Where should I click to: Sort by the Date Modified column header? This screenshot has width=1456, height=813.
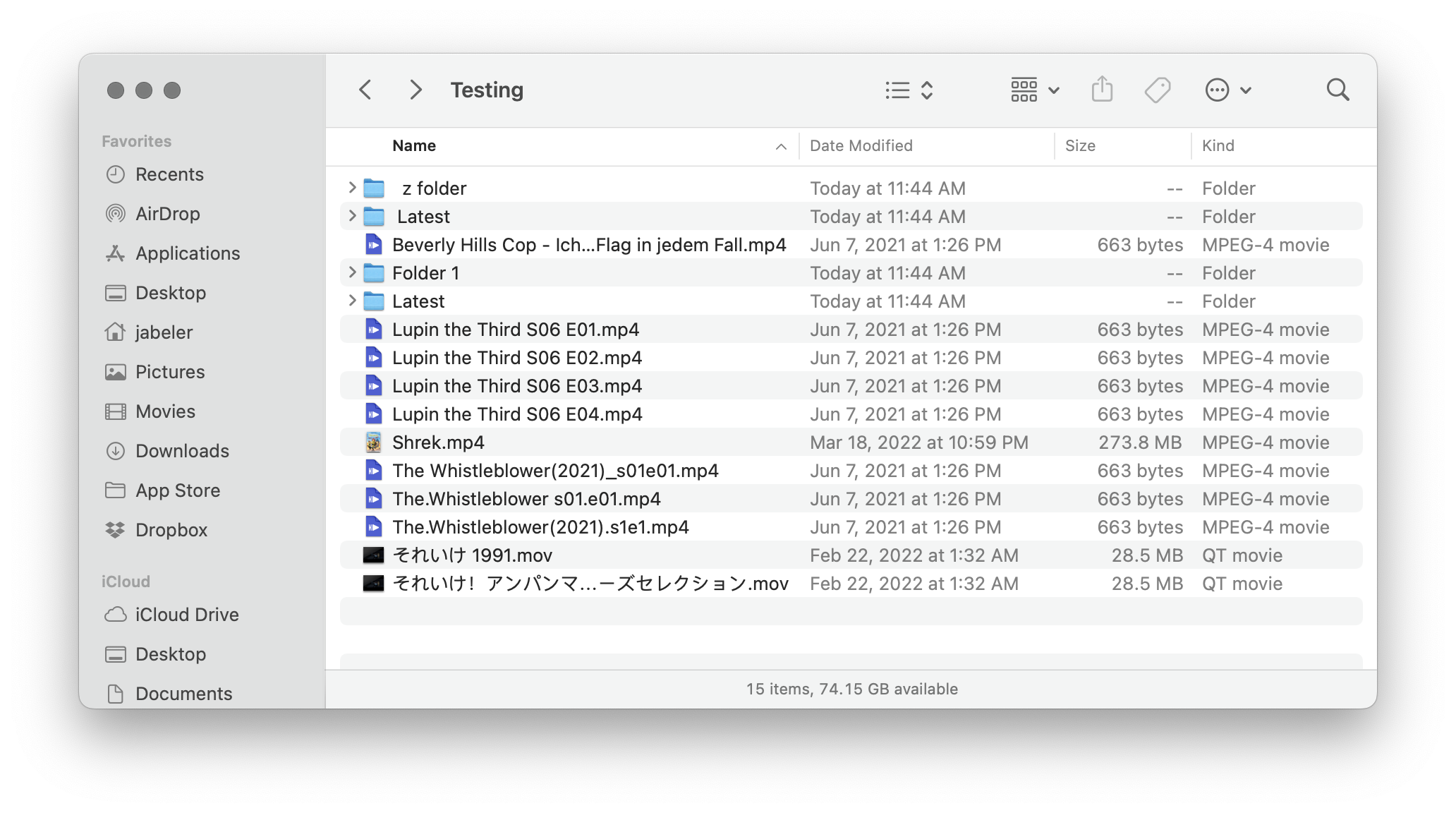[x=861, y=146]
